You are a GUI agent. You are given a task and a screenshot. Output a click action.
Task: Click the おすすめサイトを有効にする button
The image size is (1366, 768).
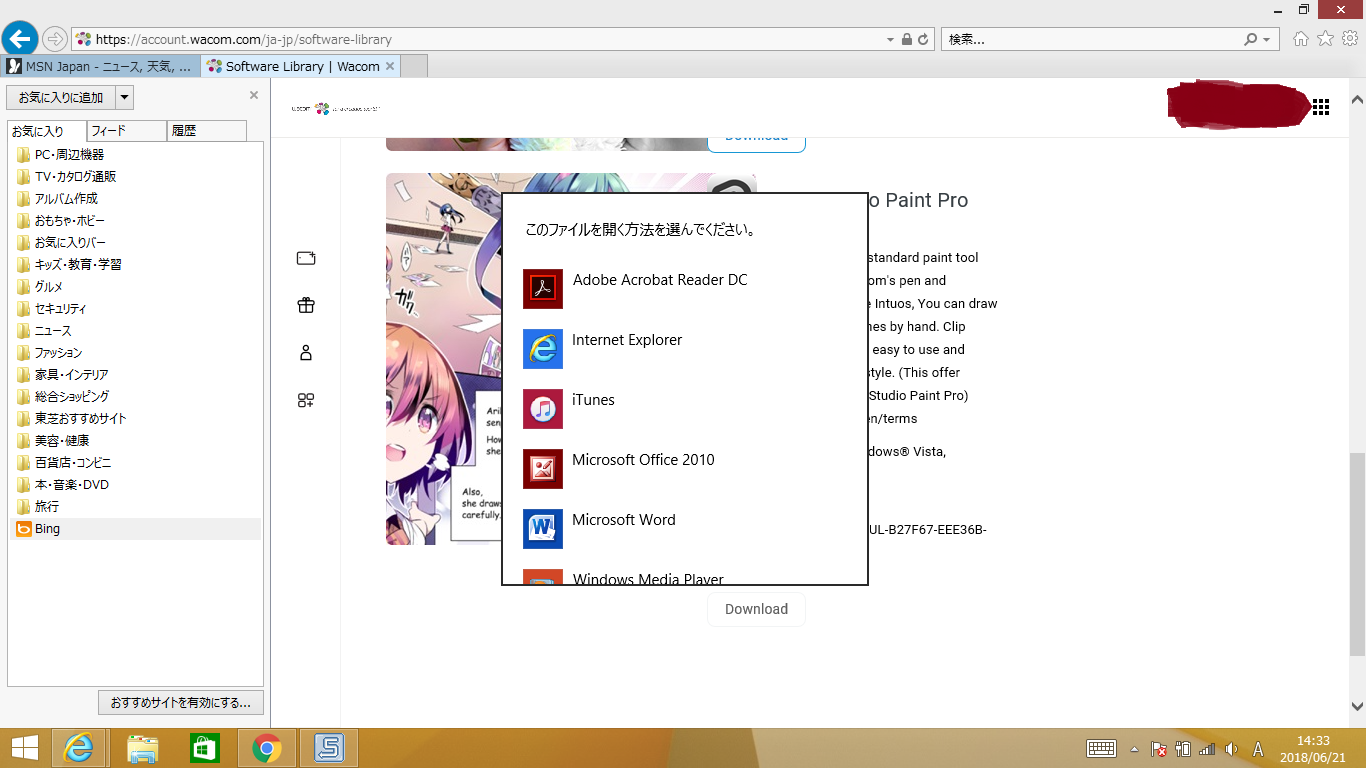(181, 702)
